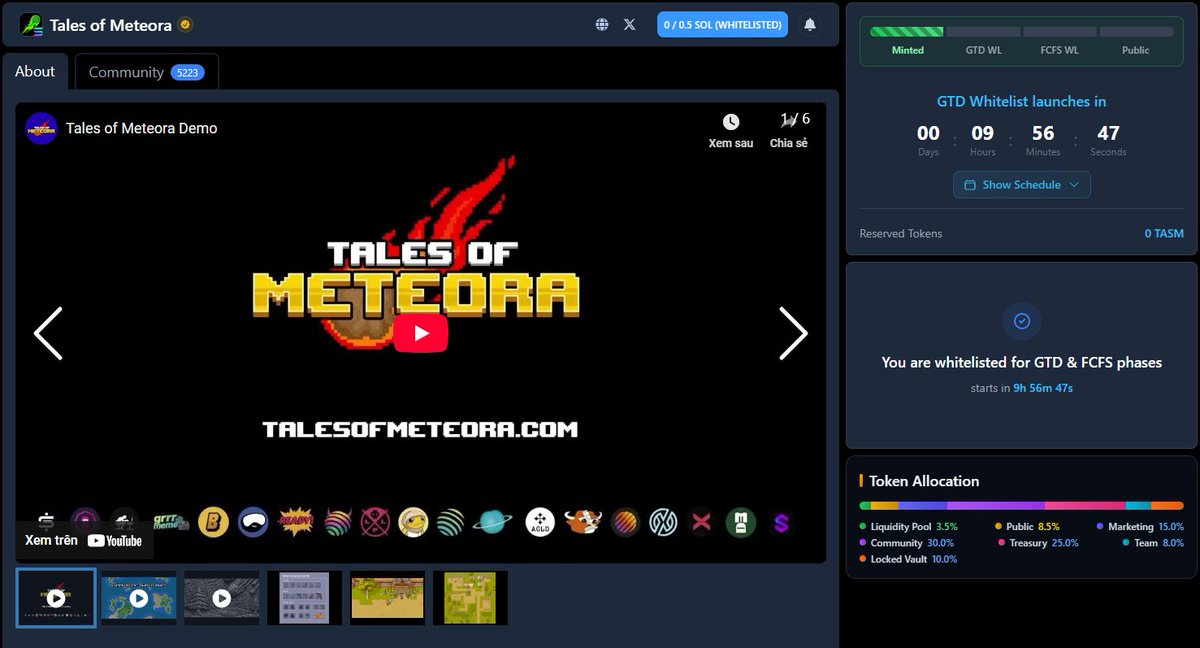Select the Public phase
The image size is (1200, 648).
(x=1136, y=50)
